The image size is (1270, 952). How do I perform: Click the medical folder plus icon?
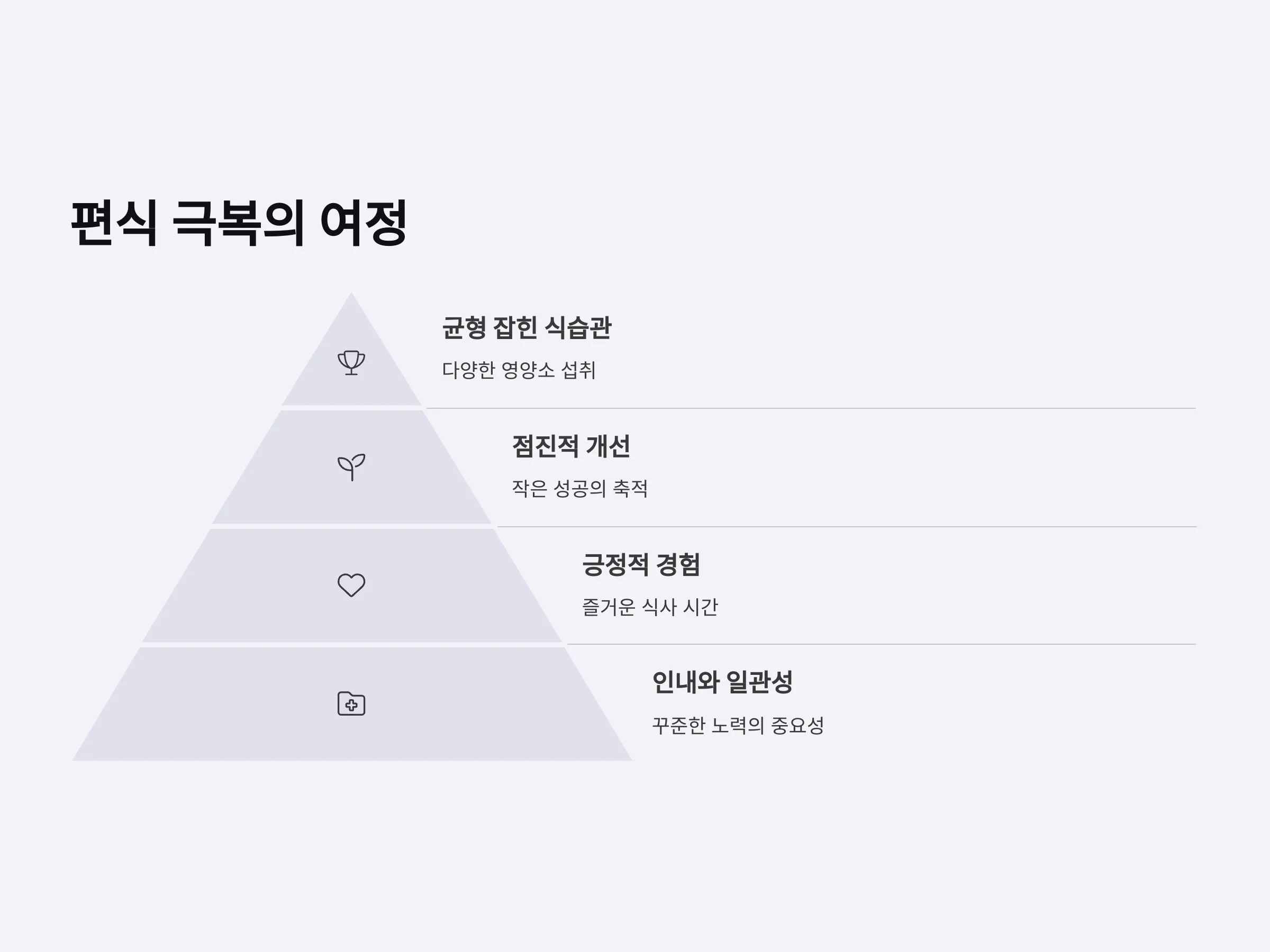pos(351,703)
